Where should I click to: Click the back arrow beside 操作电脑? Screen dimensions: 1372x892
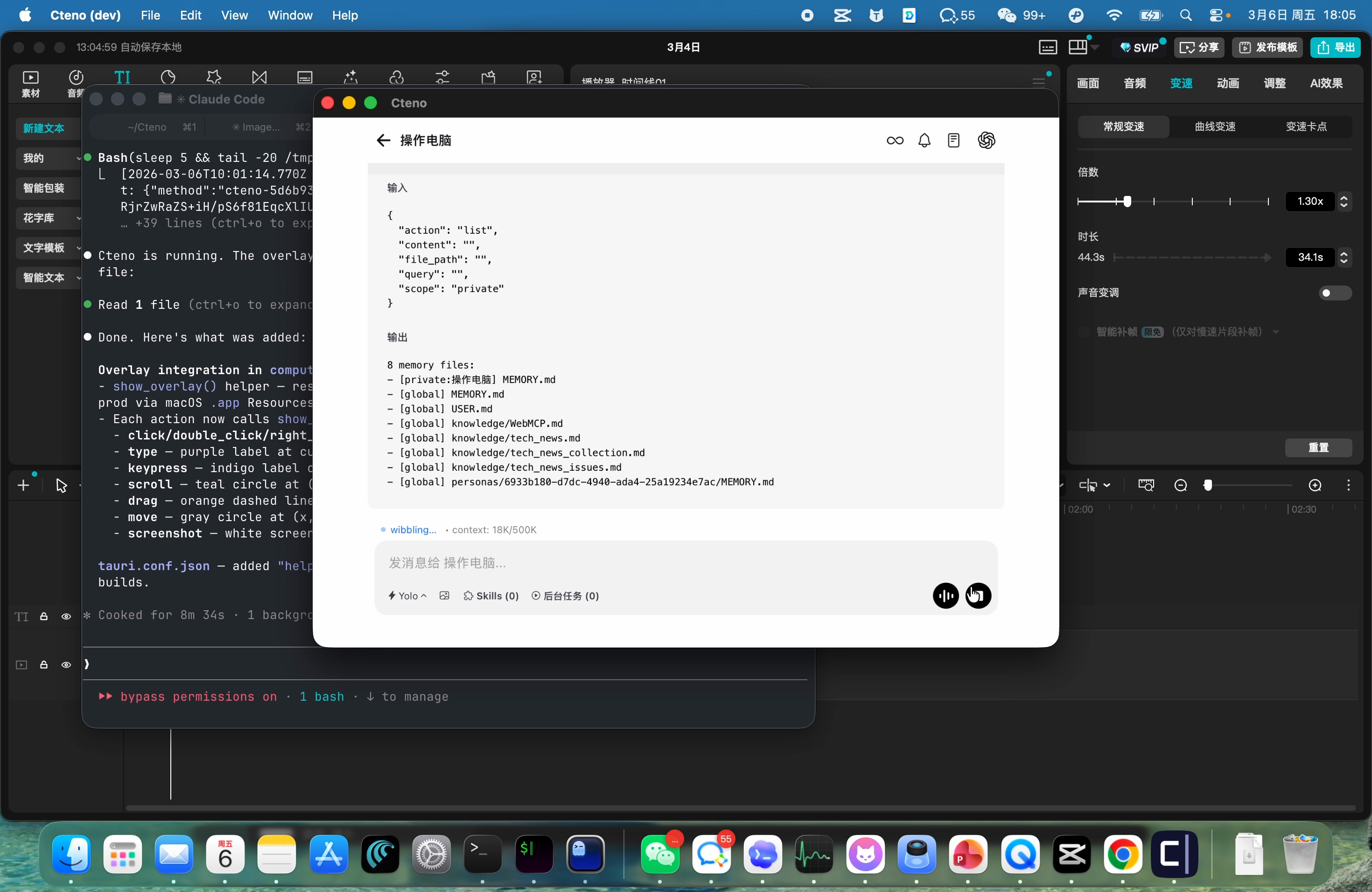click(383, 140)
